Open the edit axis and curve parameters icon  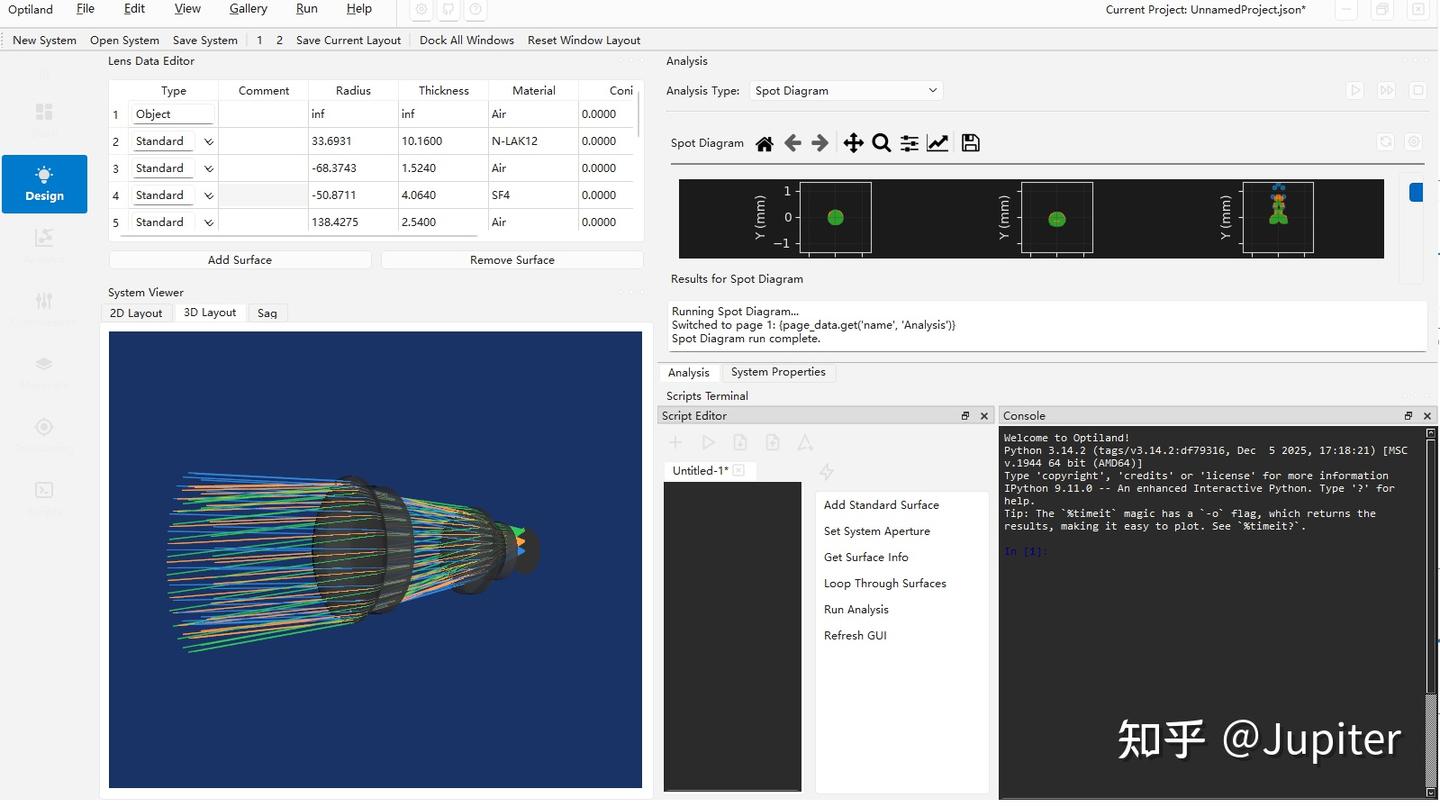click(x=937, y=143)
